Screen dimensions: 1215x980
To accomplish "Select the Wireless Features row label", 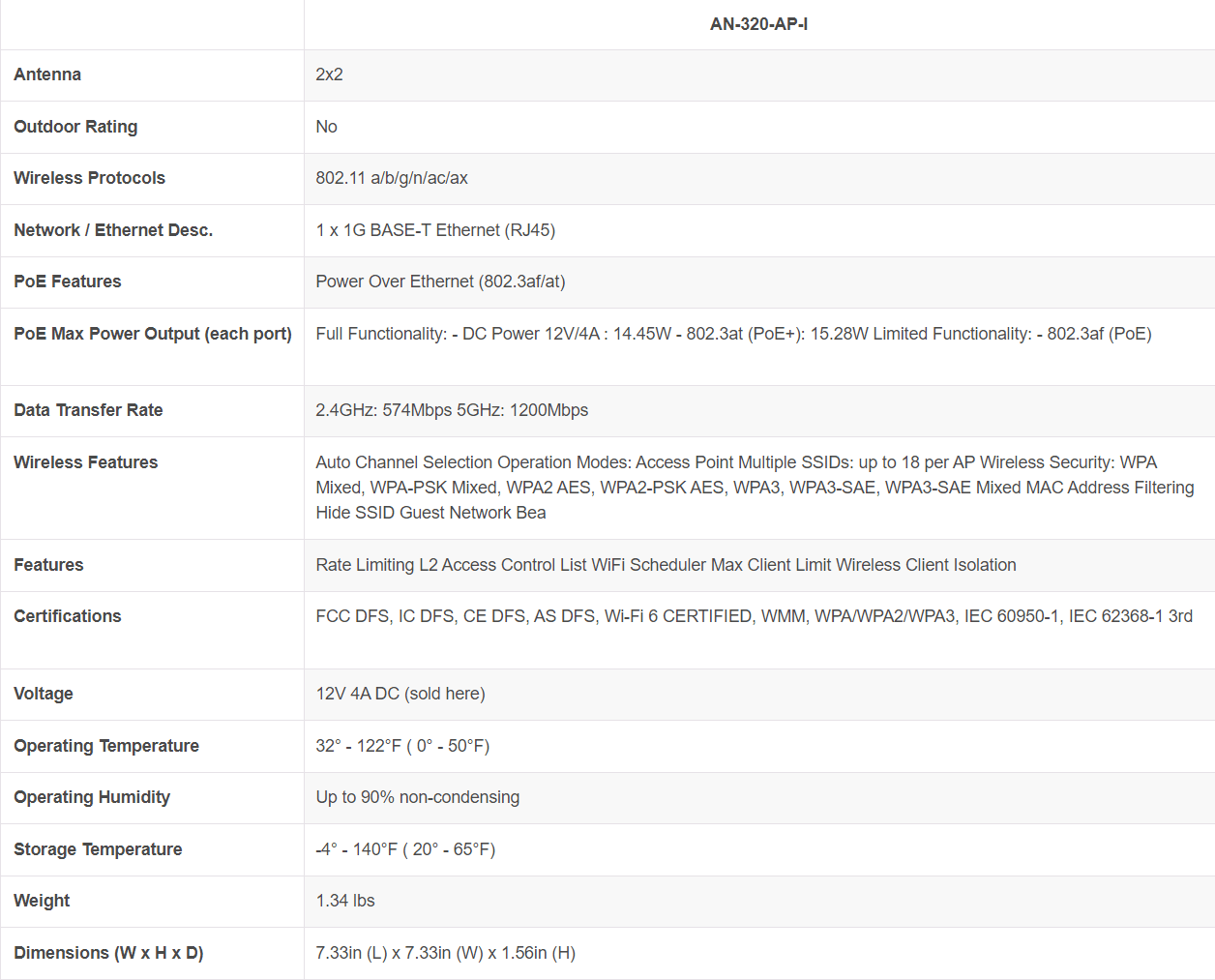I will (x=85, y=462).
